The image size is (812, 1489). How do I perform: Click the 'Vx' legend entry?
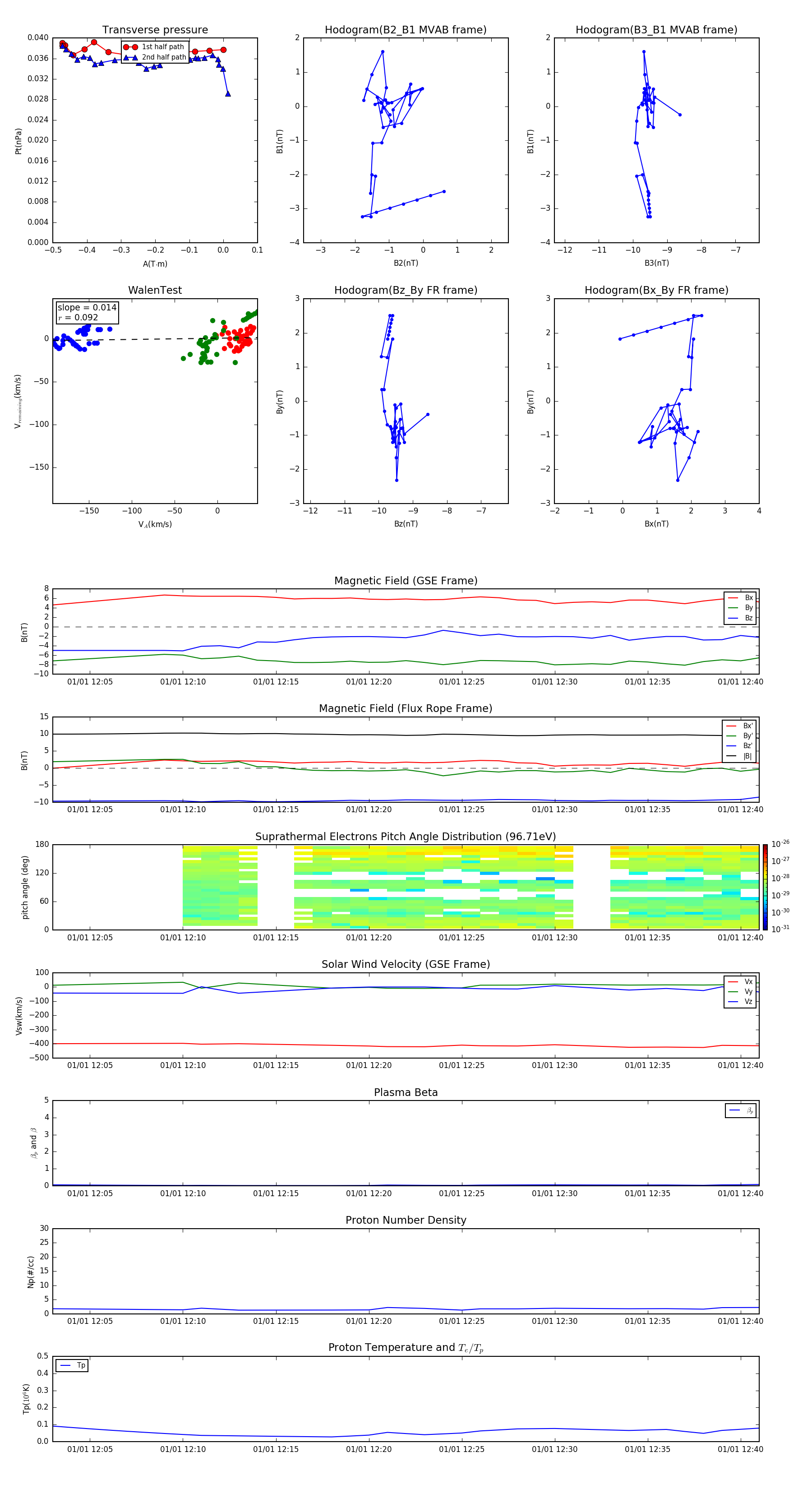click(x=740, y=981)
